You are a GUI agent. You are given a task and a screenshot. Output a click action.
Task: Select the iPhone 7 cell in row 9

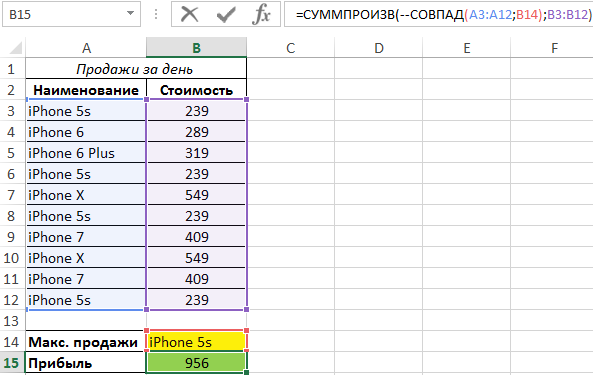click(x=86, y=237)
